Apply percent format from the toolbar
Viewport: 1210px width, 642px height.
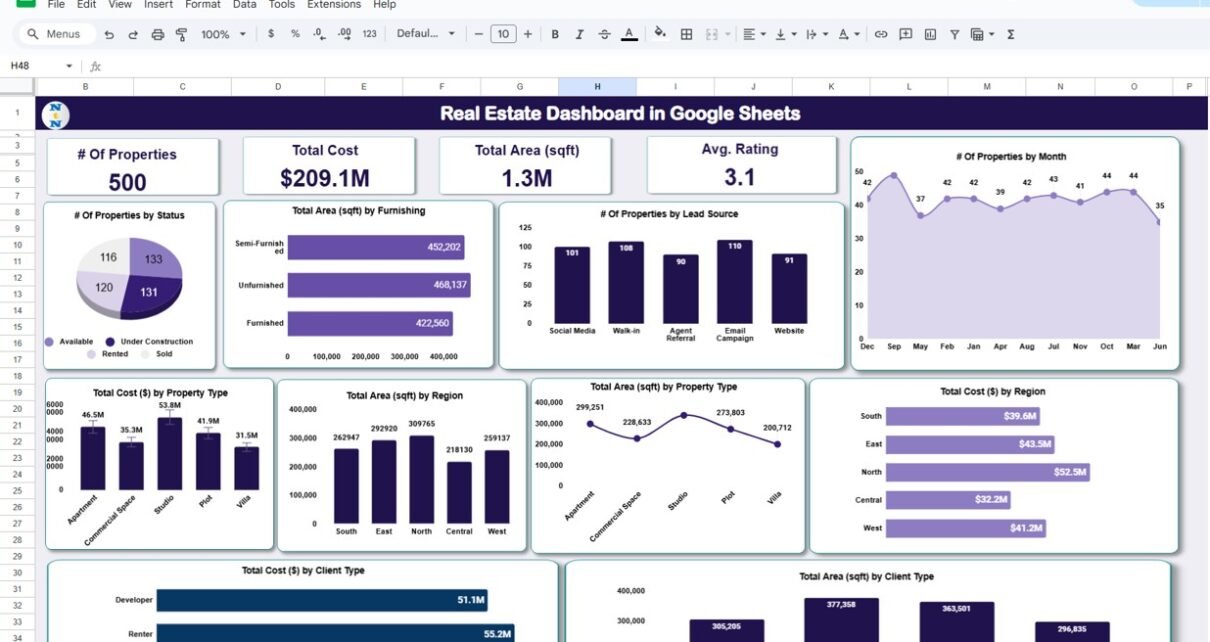point(295,34)
